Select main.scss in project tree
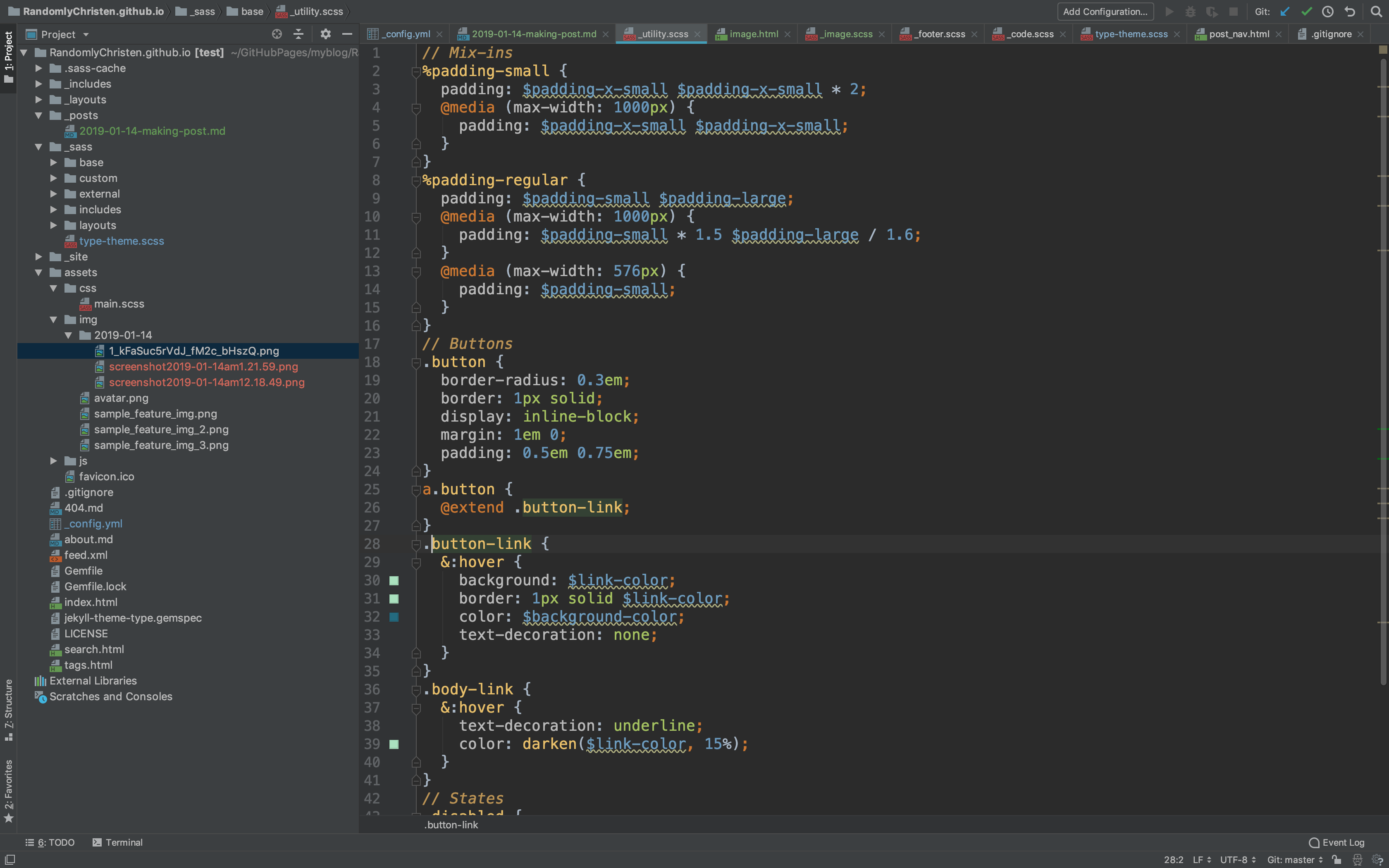Viewport: 1389px width, 868px height. [119, 304]
